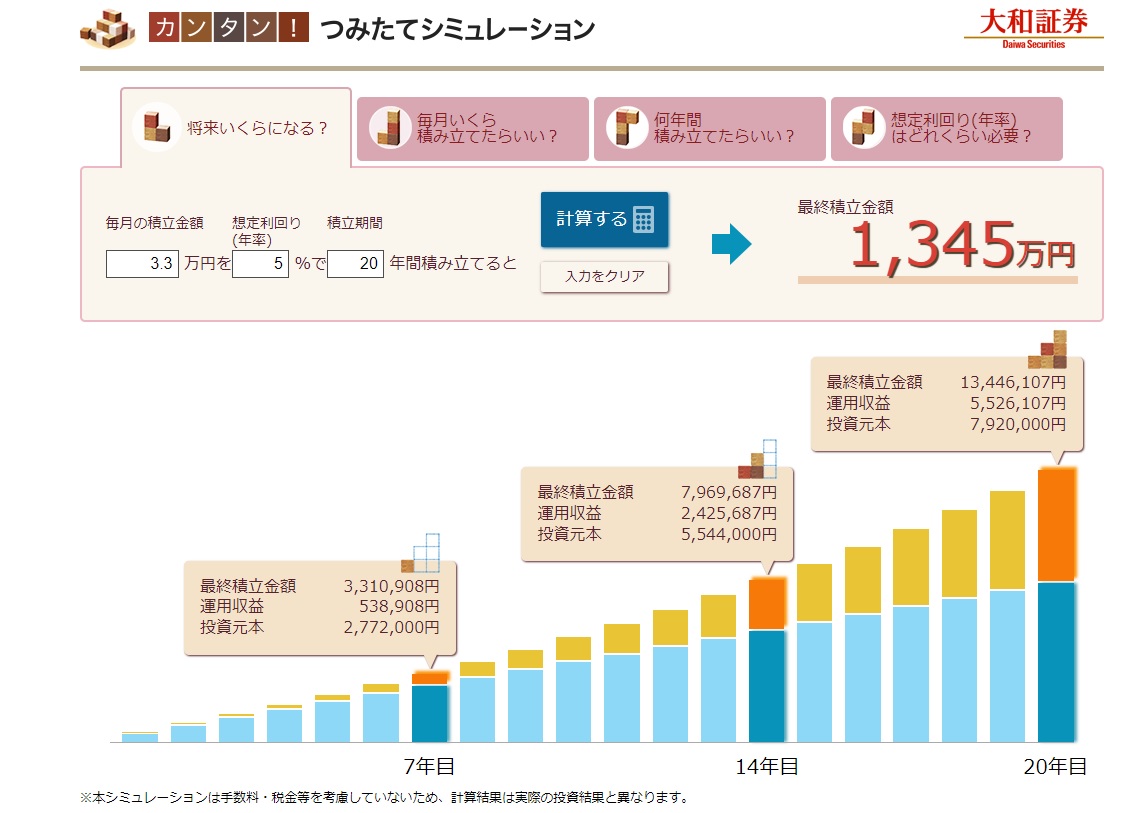Click the stacked blocks logo icon

pyautogui.click(x=108, y=28)
